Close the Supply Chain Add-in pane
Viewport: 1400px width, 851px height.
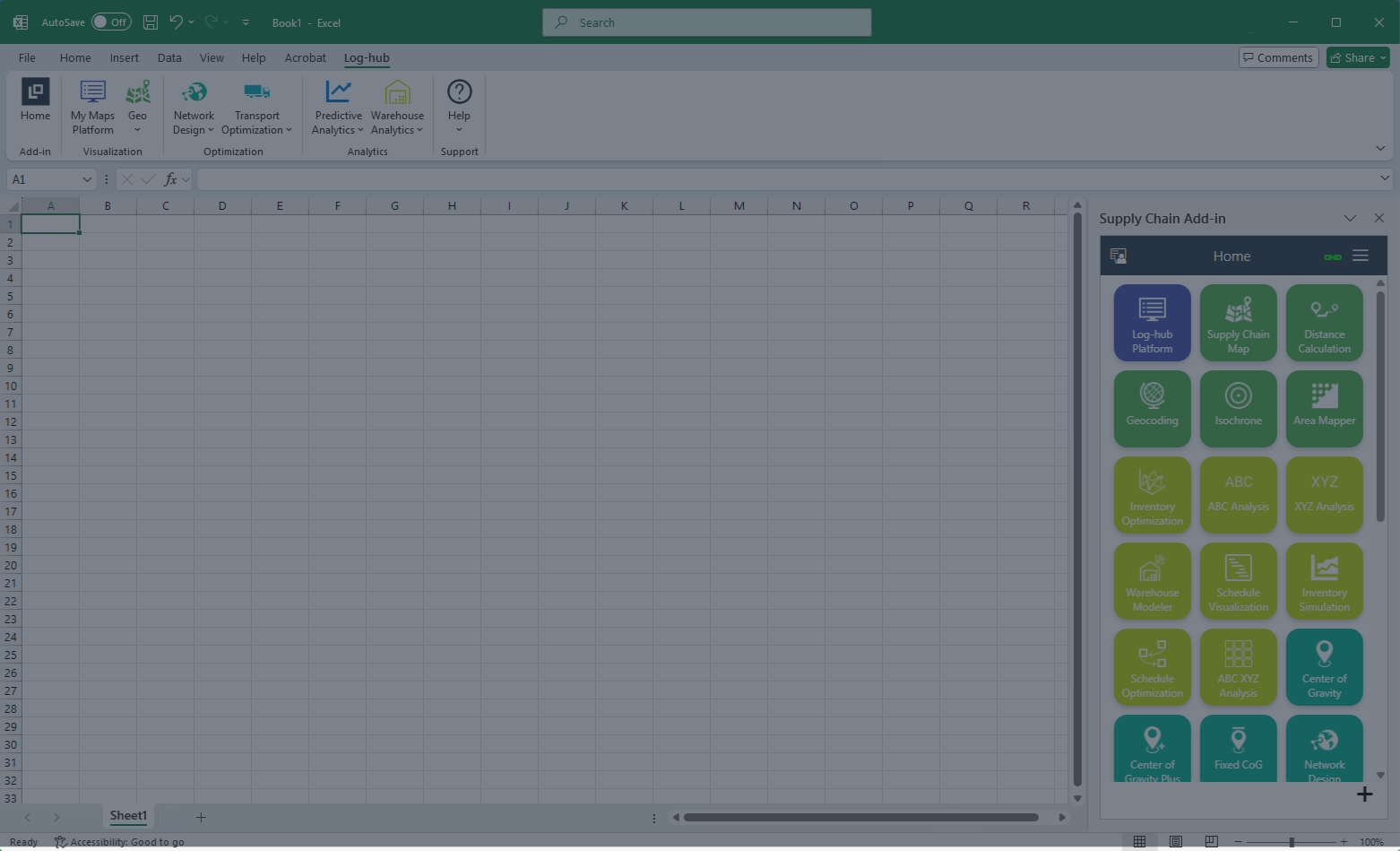point(1378,218)
